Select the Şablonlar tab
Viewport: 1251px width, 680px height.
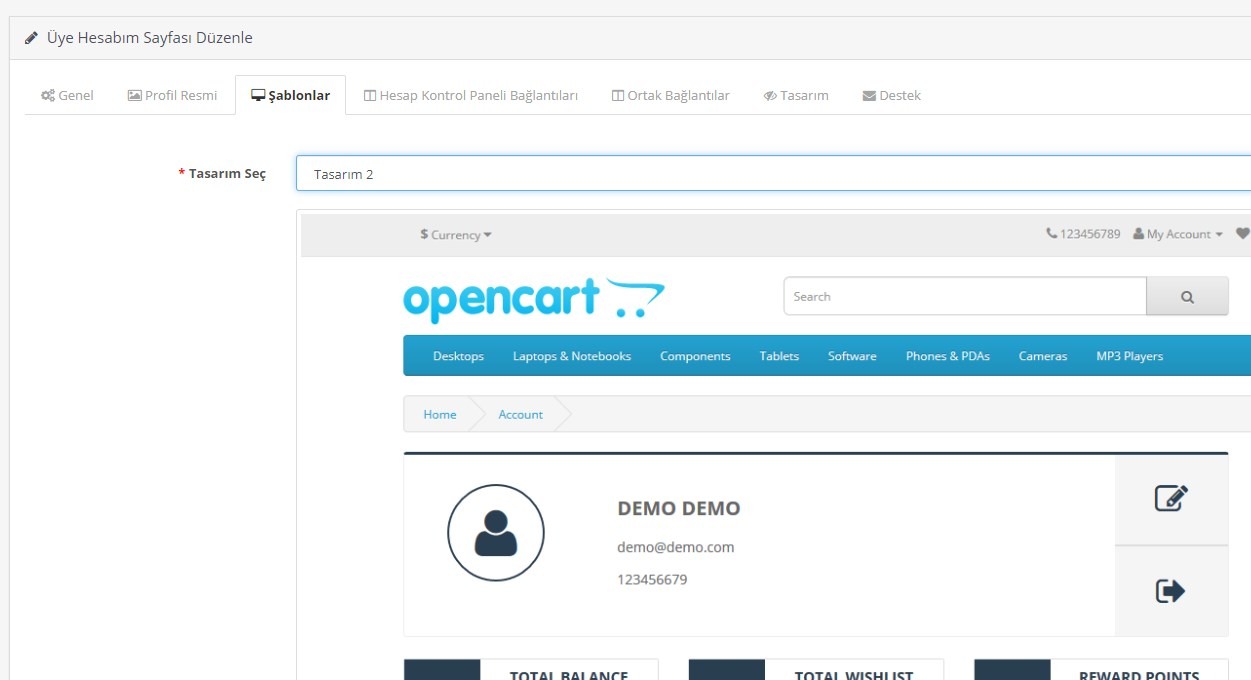[290, 96]
